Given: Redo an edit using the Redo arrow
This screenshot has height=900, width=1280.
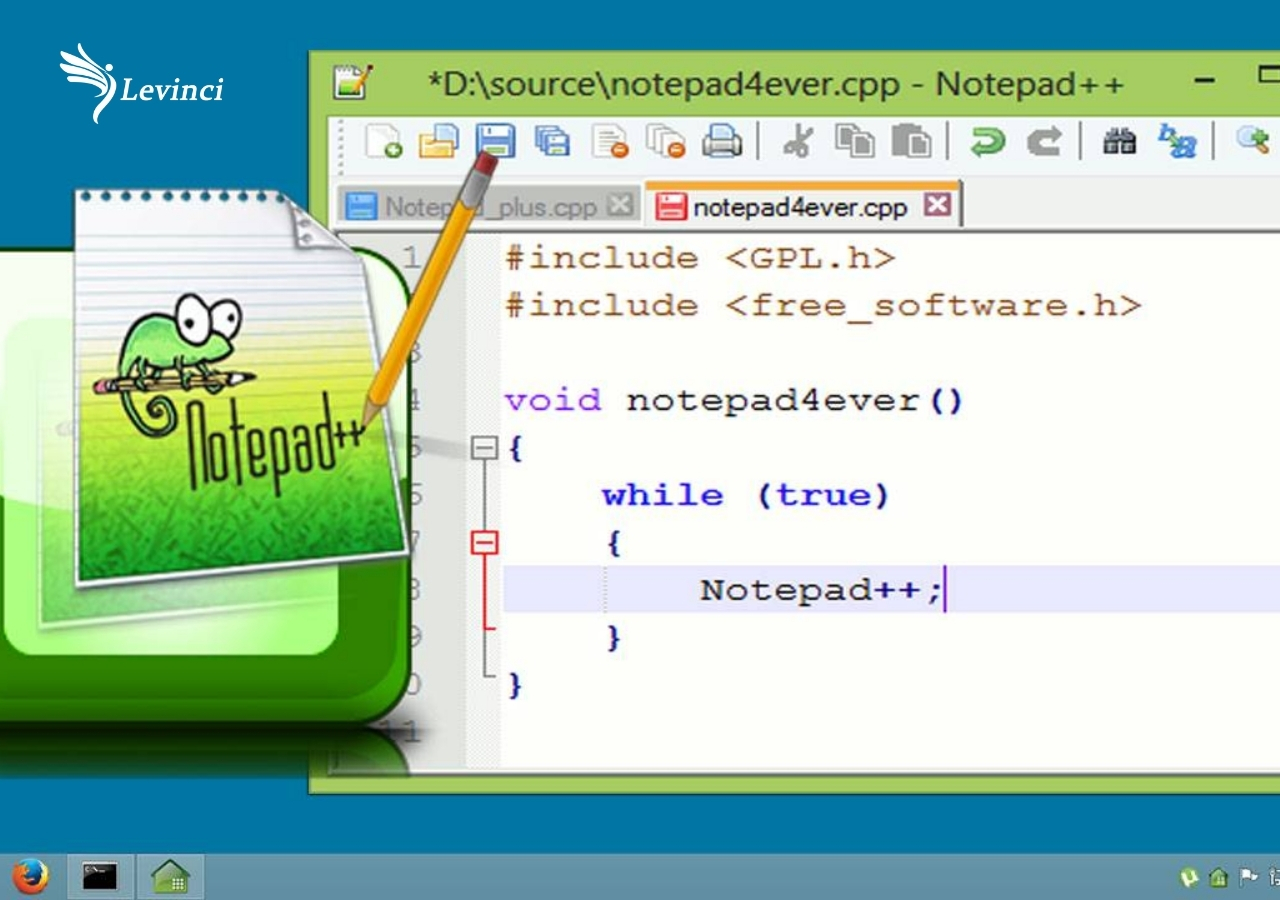Looking at the screenshot, I should point(1044,140).
